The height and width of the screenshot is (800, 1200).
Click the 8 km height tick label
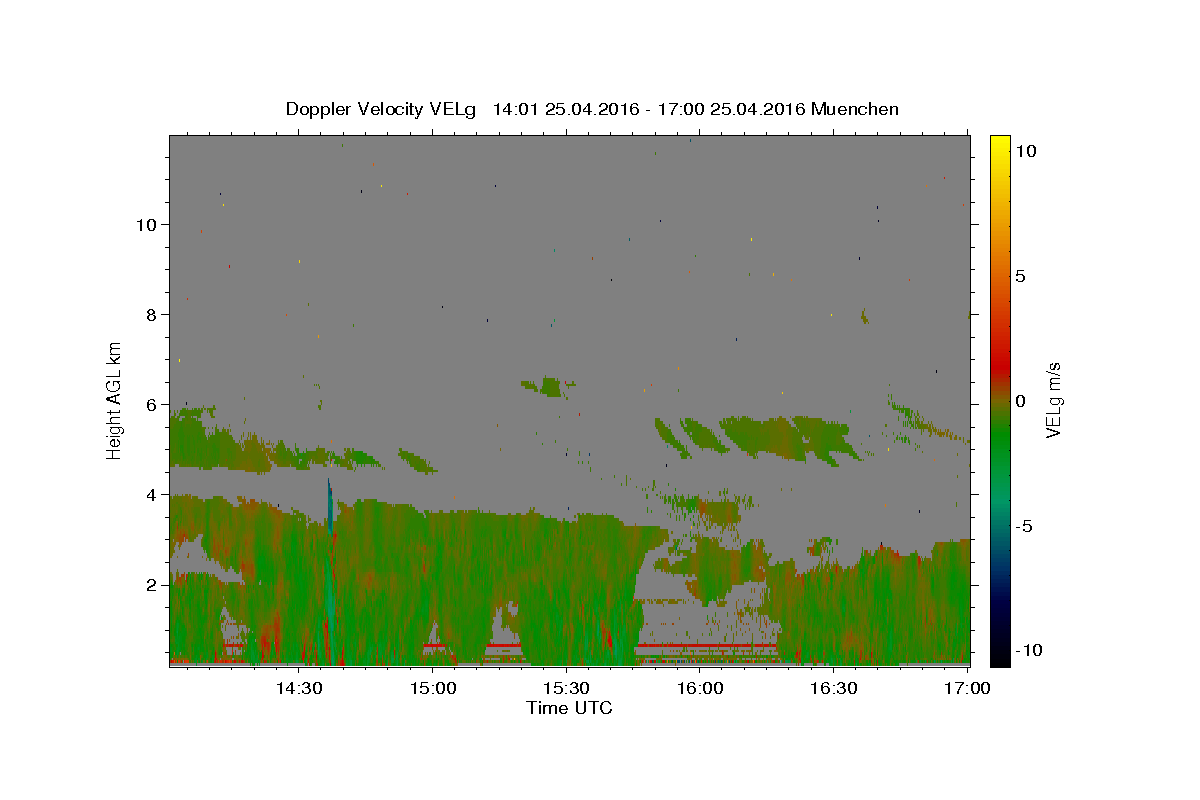click(x=149, y=314)
